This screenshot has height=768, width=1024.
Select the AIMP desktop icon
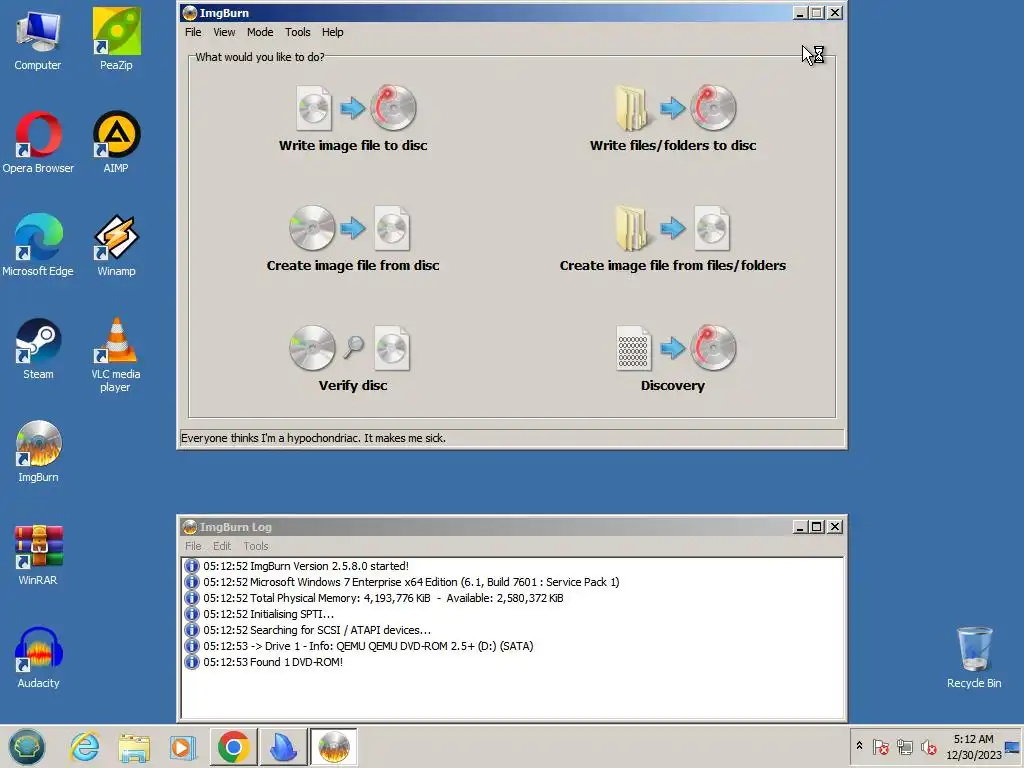116,143
